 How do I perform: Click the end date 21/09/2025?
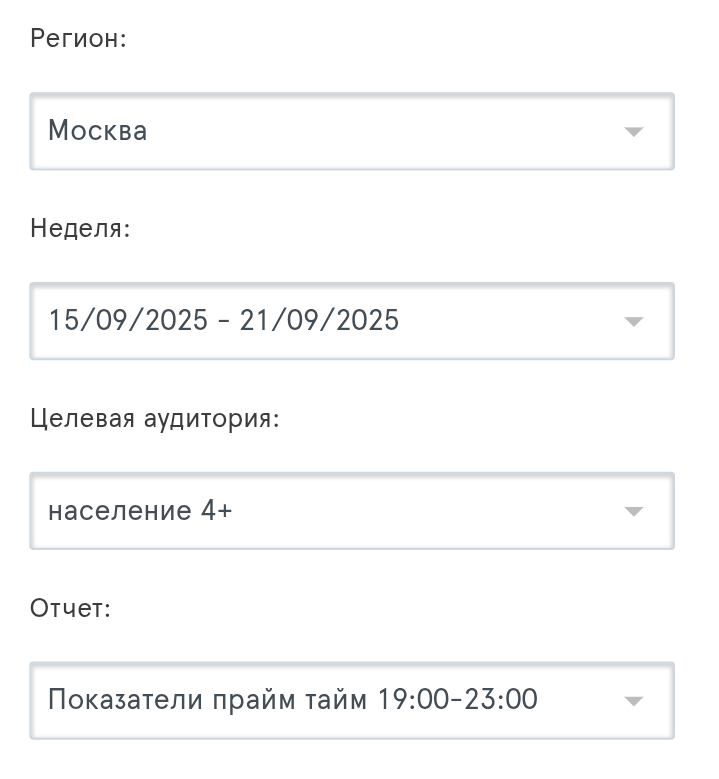coord(319,321)
